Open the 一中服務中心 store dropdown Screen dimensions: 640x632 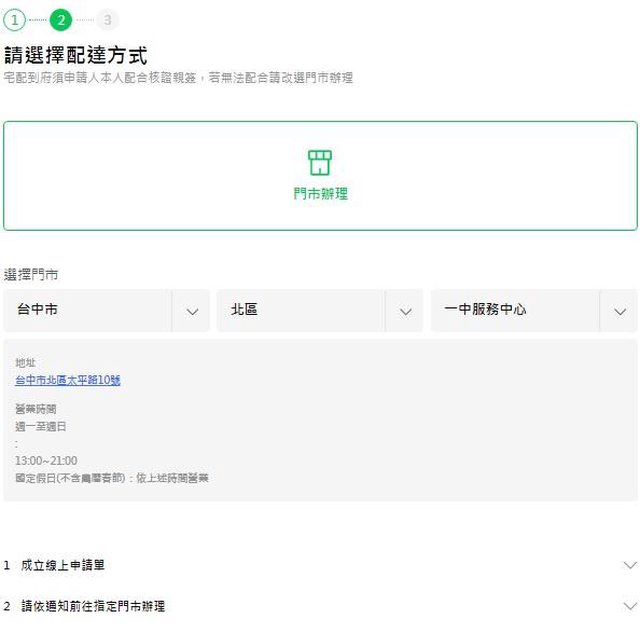[514, 311]
